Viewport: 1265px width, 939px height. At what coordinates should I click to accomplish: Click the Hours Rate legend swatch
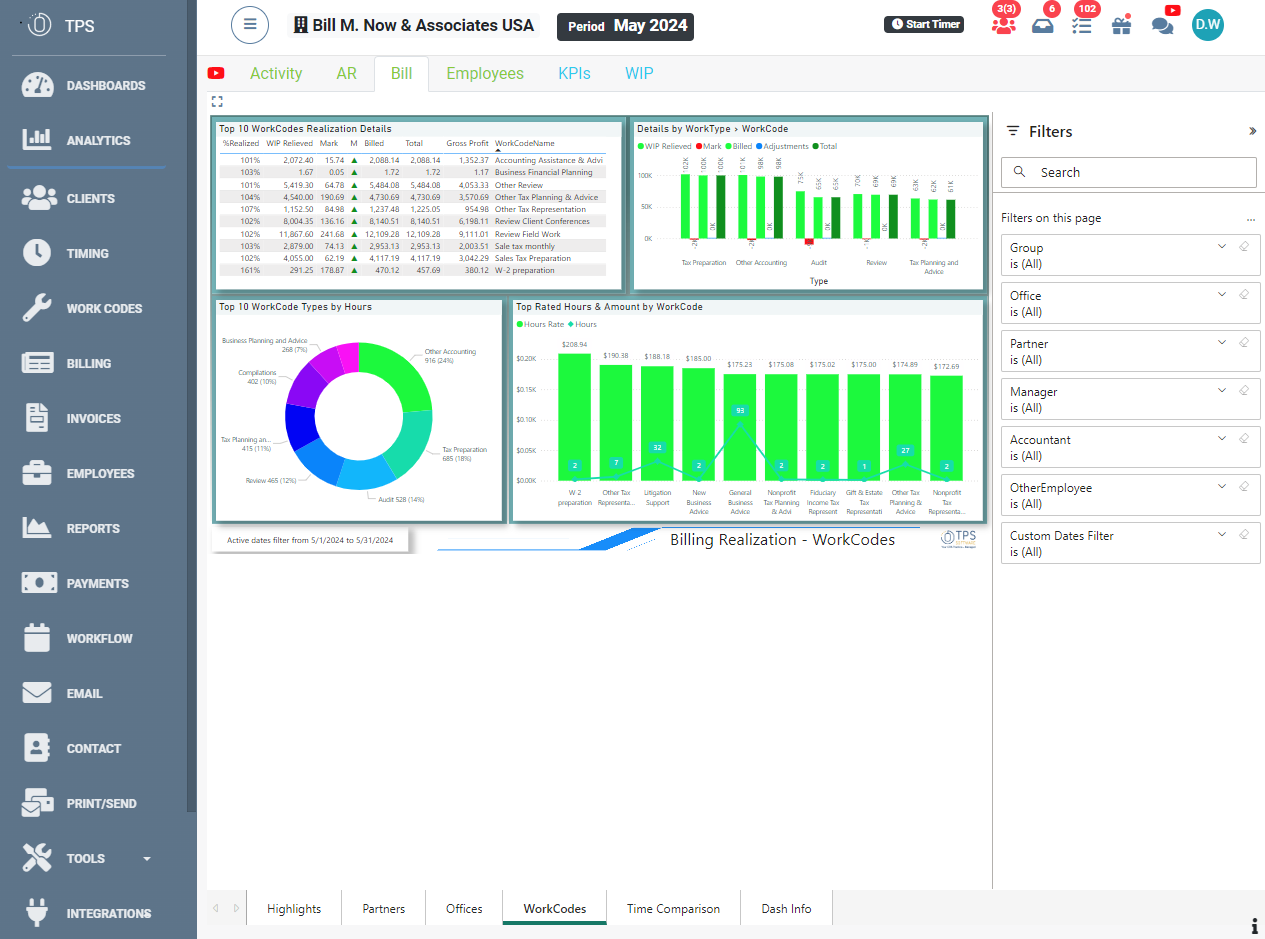tap(520, 324)
